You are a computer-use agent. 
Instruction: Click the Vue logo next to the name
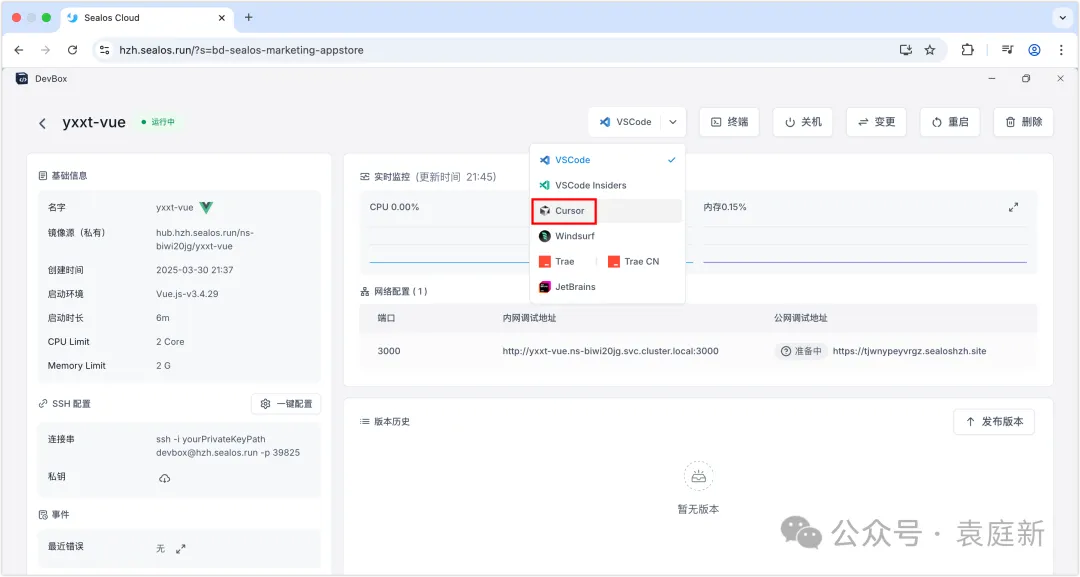206,207
